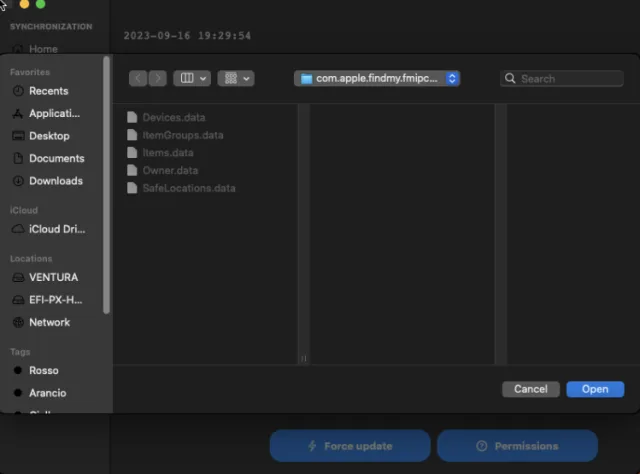Click the Permissions button
Viewport: 640px width, 474px height.
click(517, 446)
